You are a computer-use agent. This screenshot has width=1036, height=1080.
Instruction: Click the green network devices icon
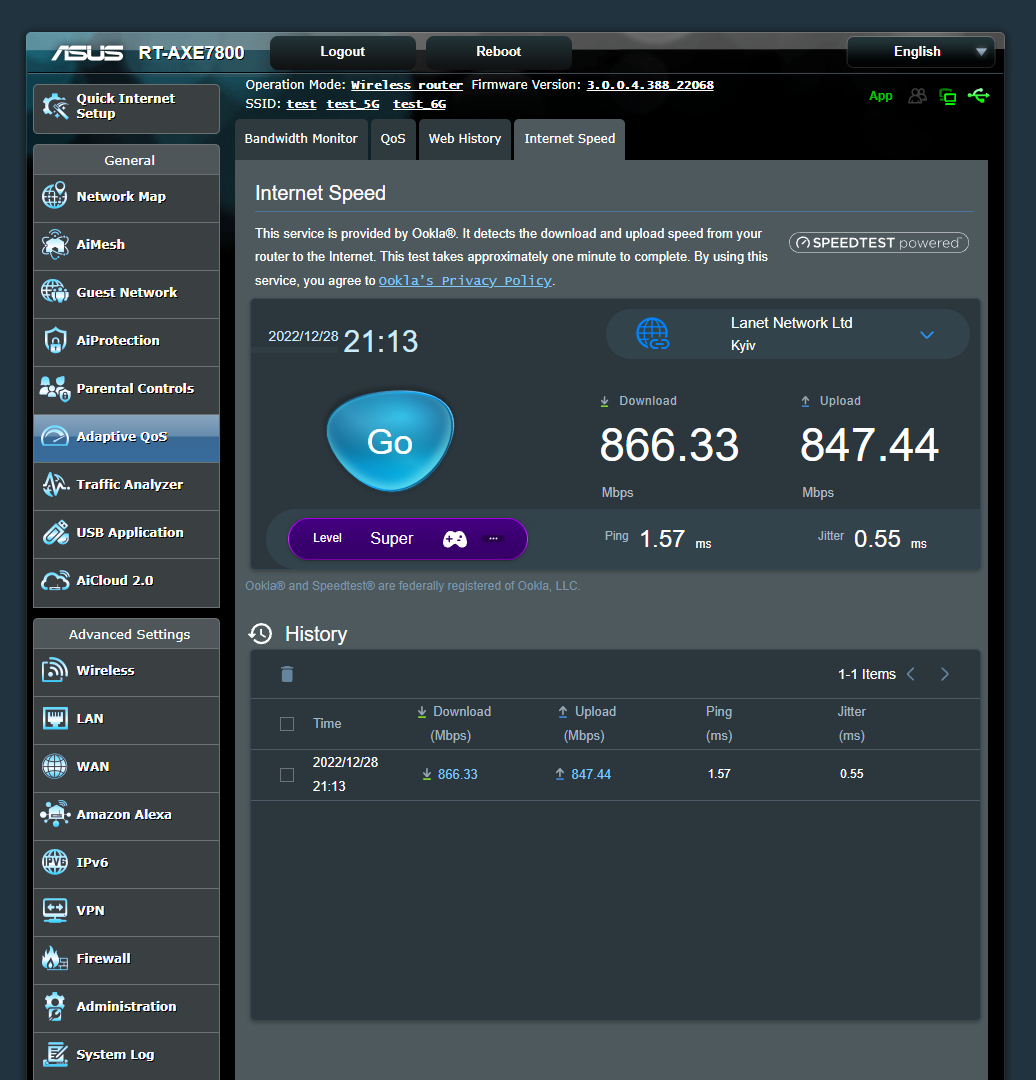click(x=948, y=96)
